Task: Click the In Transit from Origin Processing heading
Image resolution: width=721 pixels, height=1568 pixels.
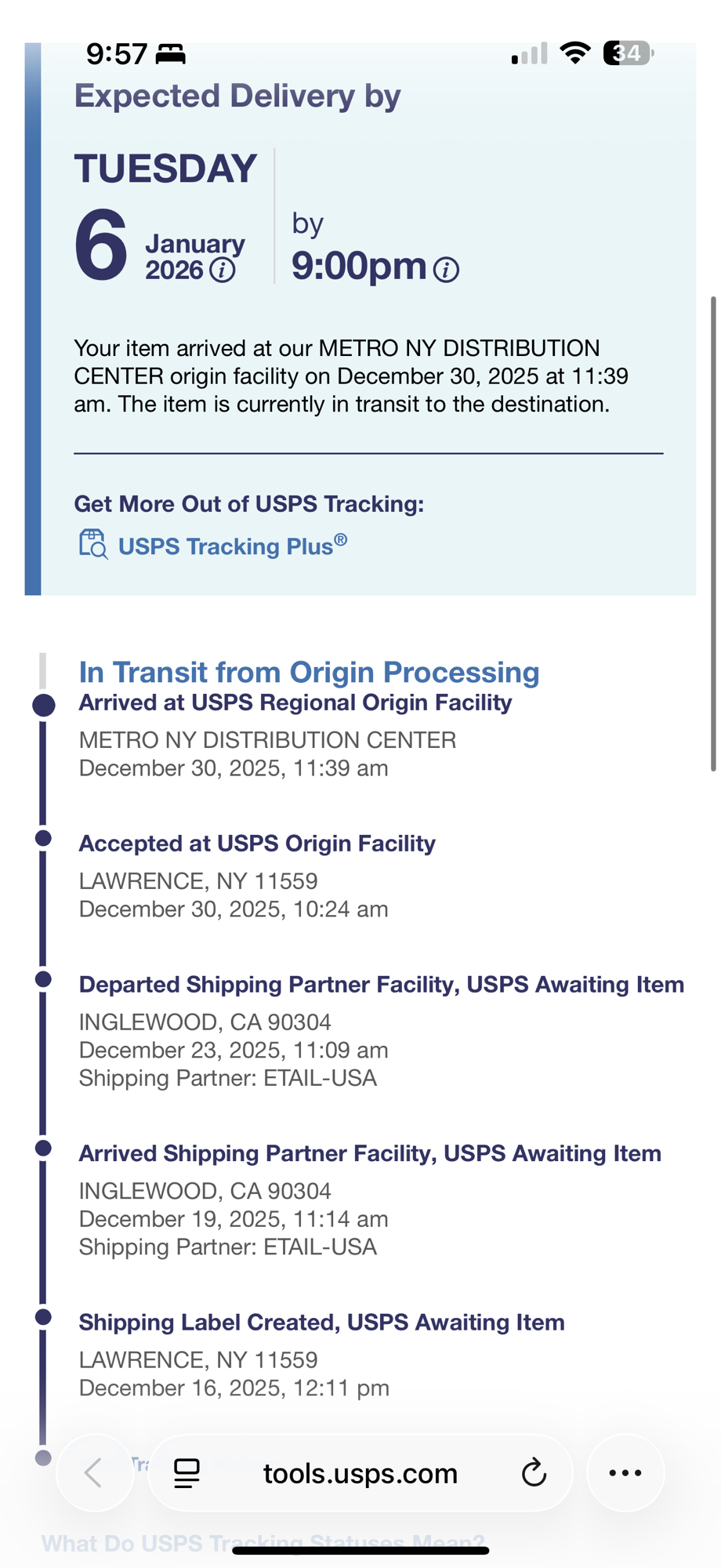Action: (x=309, y=672)
